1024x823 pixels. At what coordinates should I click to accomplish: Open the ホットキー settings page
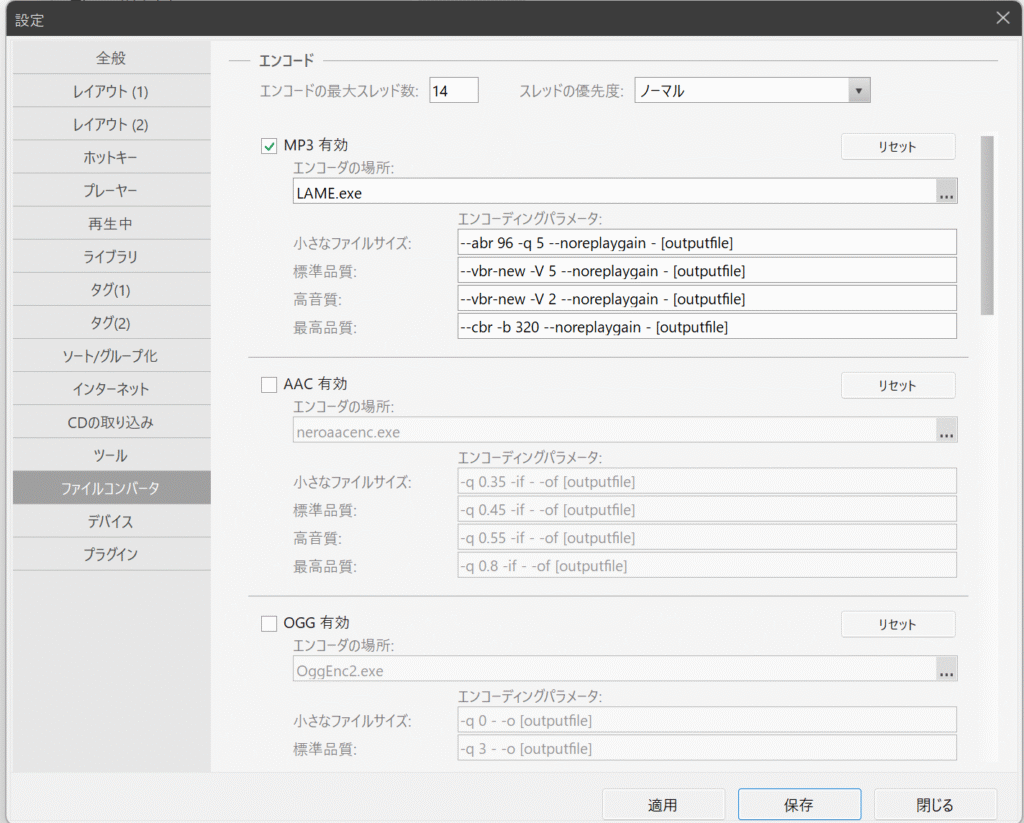click(111, 158)
